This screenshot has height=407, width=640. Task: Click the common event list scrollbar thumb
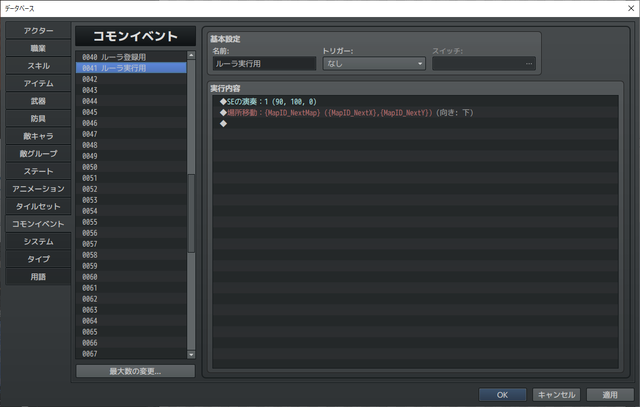pos(191,213)
